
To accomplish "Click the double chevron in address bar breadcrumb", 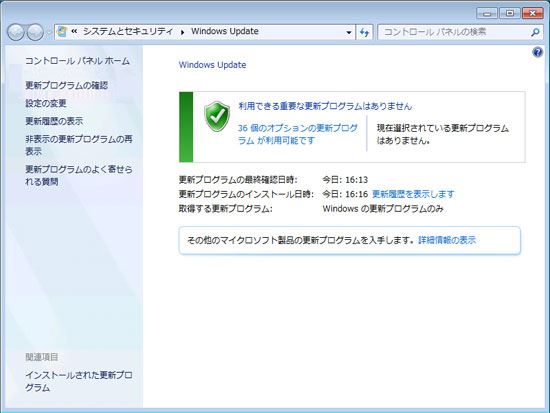I will pyautogui.click(x=74, y=32).
